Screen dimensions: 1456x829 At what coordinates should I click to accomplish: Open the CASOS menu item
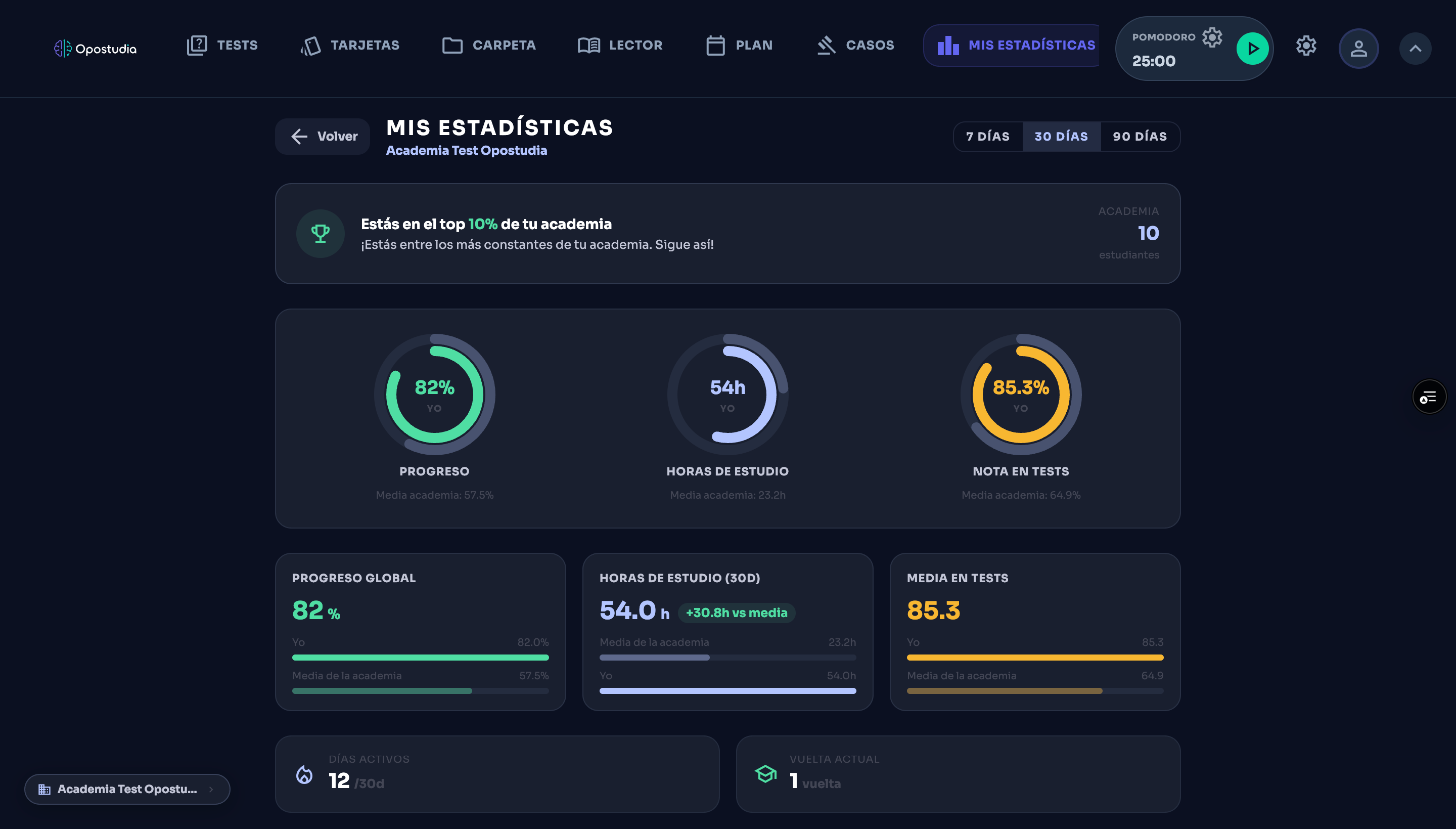[870, 46]
